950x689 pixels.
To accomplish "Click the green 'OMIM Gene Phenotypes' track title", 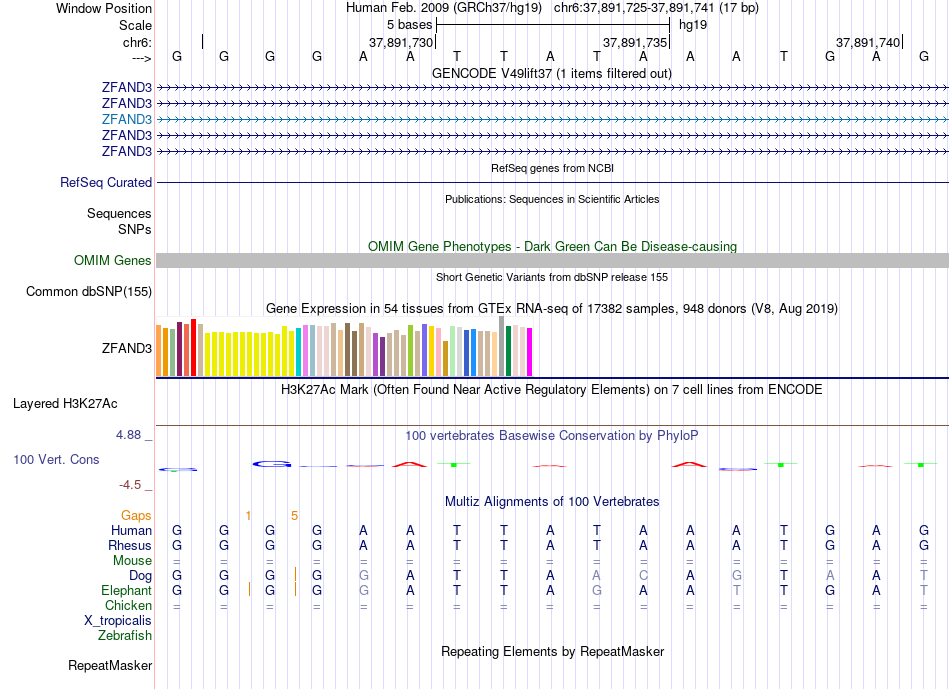I will (x=552, y=247).
